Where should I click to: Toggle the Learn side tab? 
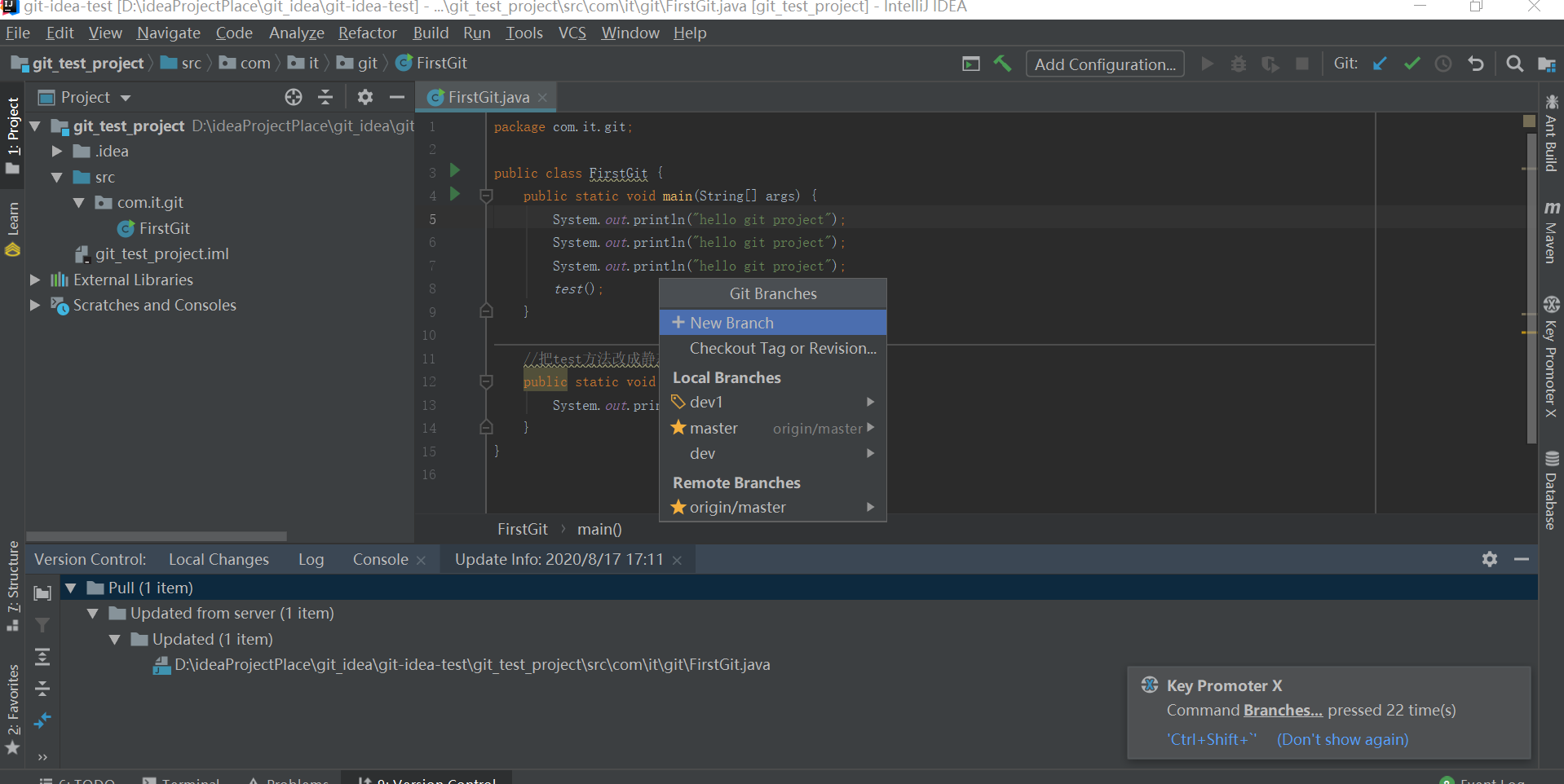pos(12,229)
